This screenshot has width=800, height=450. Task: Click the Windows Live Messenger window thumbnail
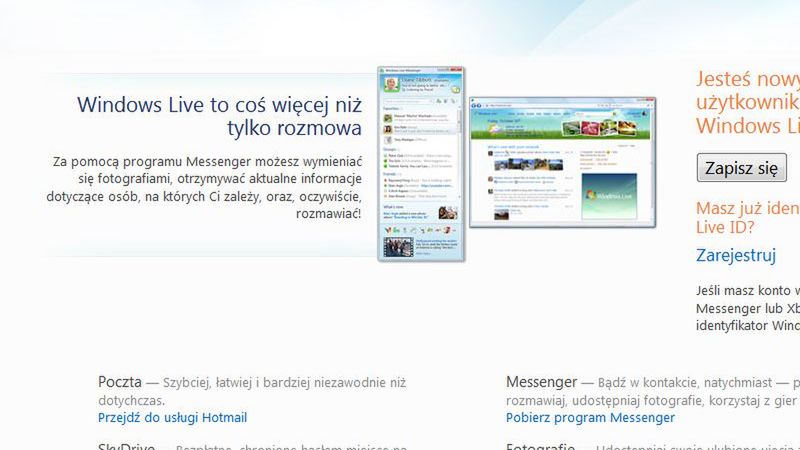[x=421, y=164]
